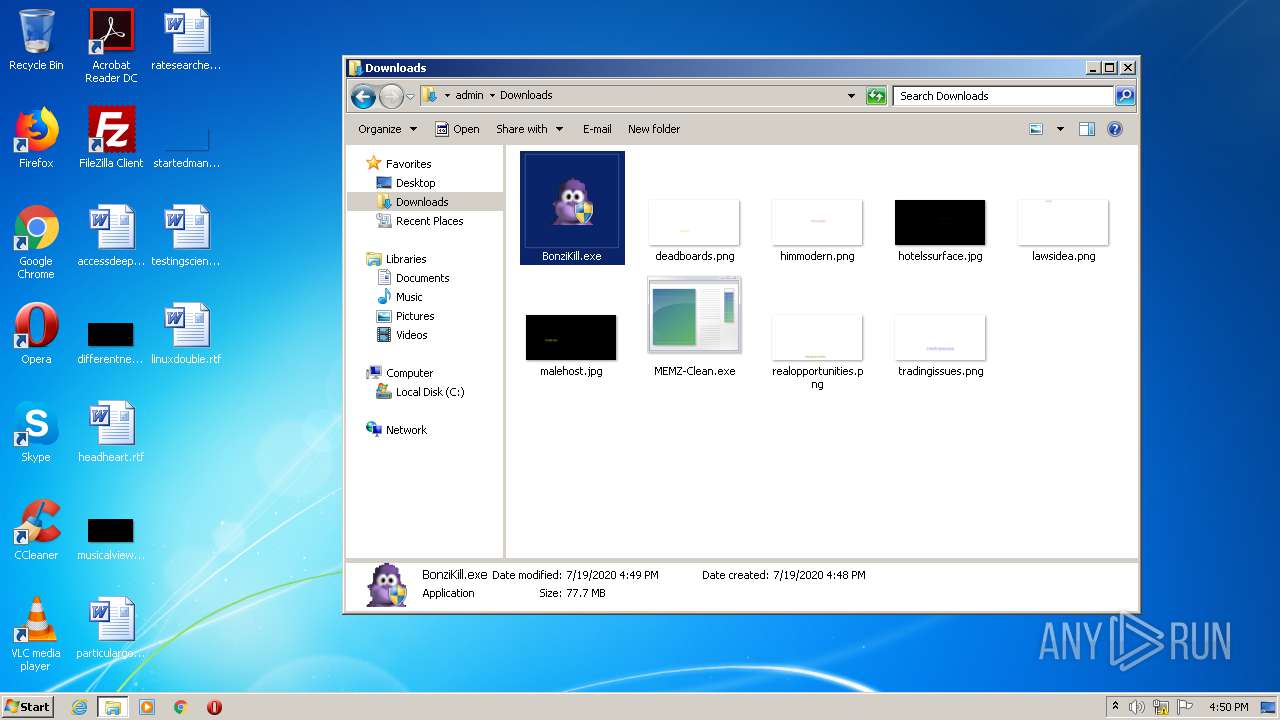Show hidden tray icons arrow
1280x720 pixels.
click(x=1115, y=707)
